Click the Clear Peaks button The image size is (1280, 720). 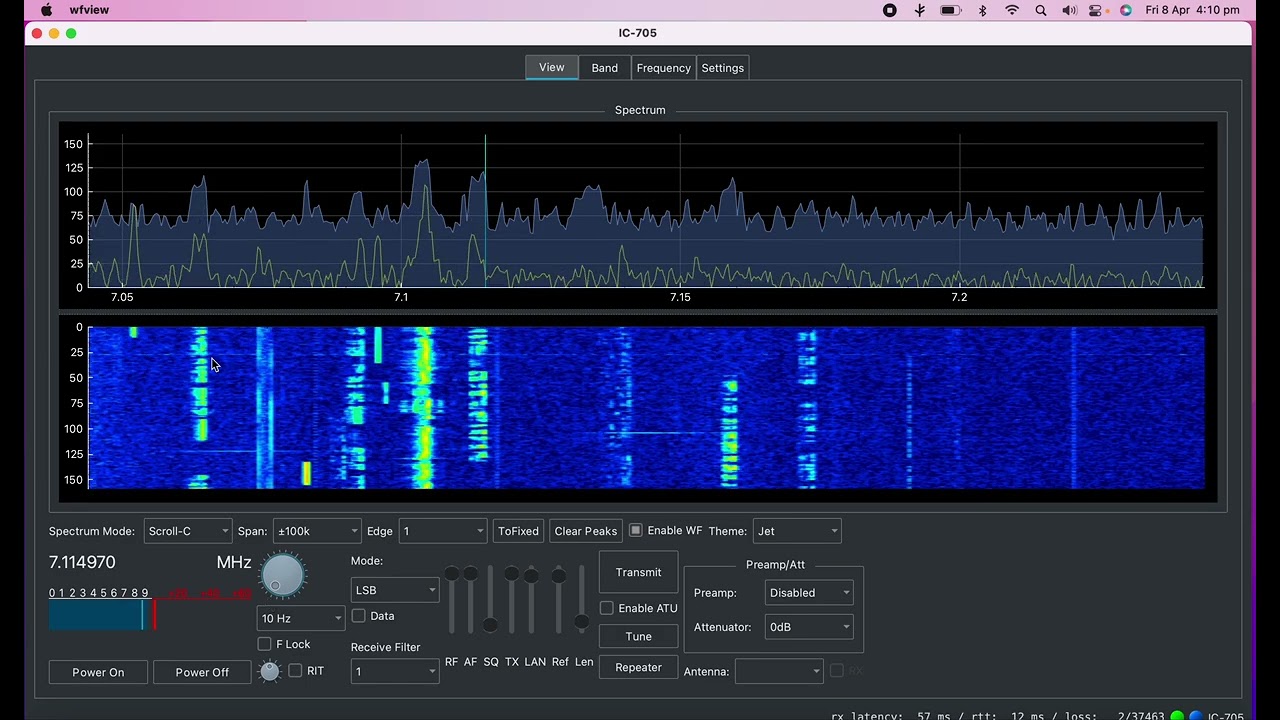tap(585, 531)
